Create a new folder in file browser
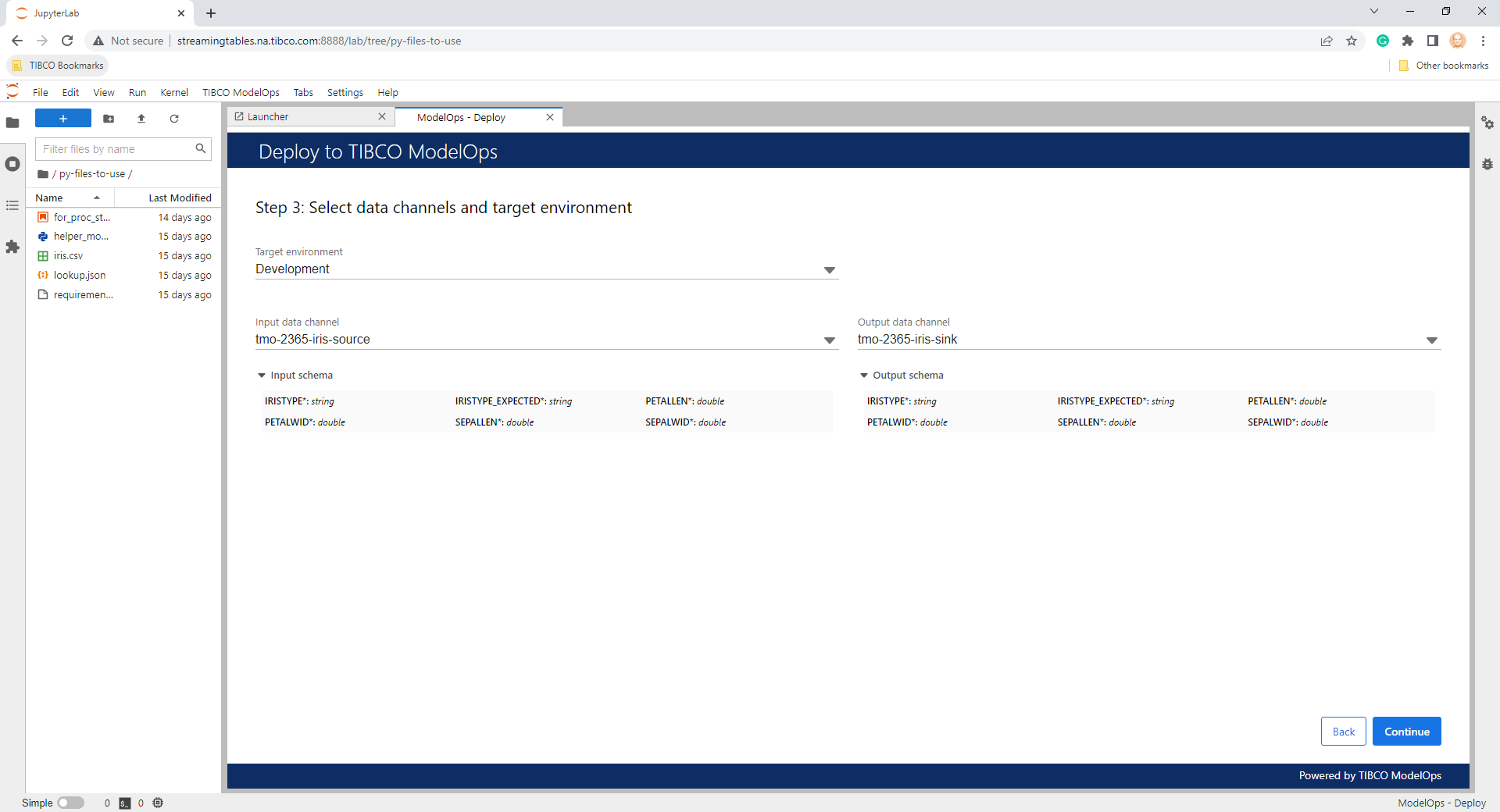 tap(109, 119)
